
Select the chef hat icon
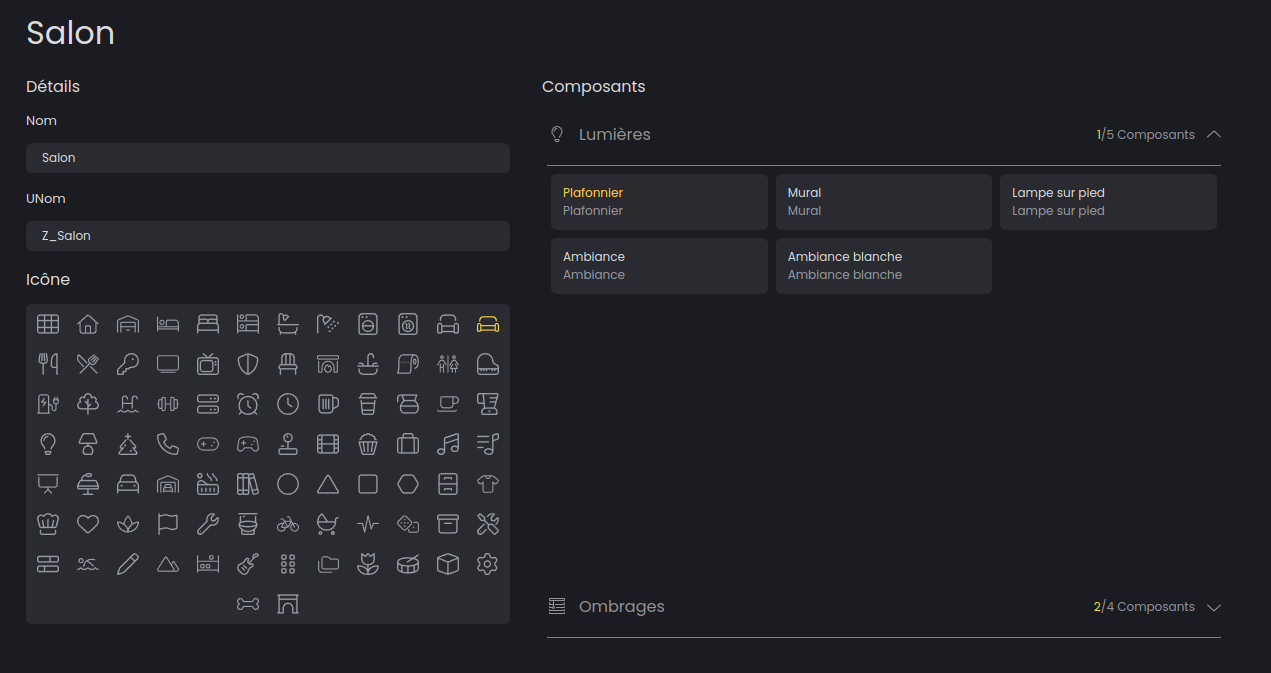pos(48,524)
